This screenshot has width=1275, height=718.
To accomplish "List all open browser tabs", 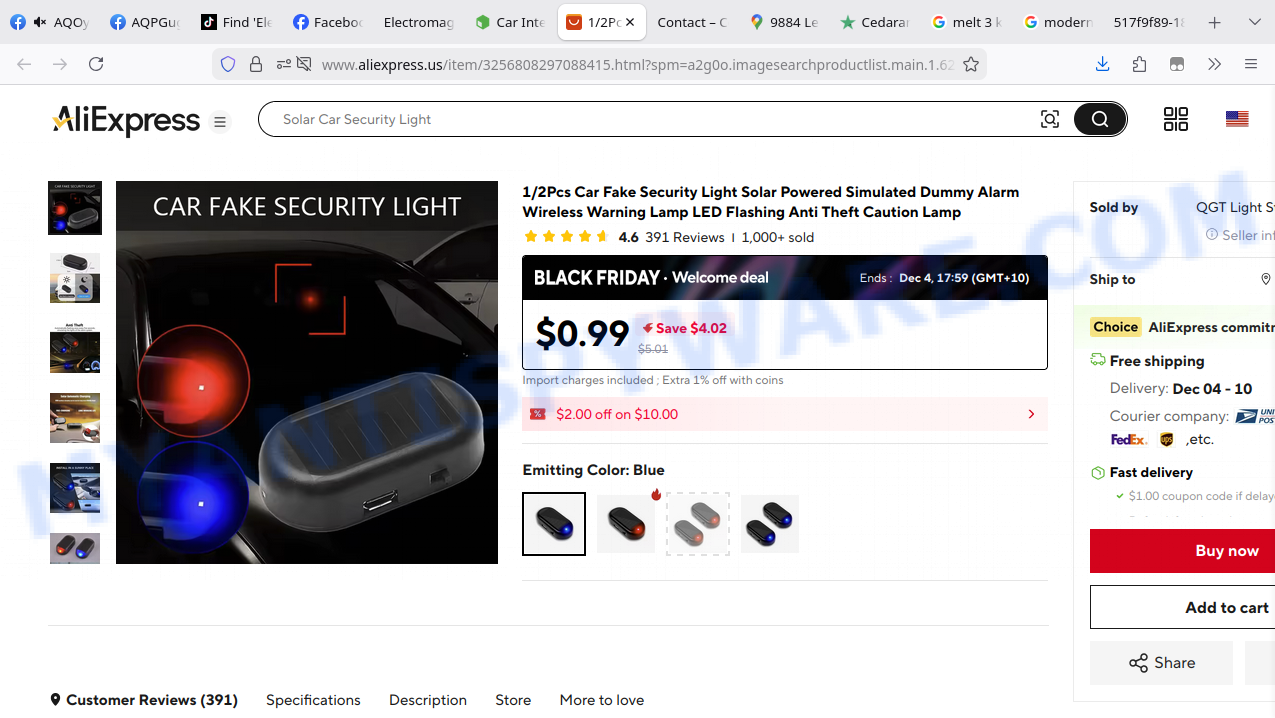I will [x=1254, y=22].
